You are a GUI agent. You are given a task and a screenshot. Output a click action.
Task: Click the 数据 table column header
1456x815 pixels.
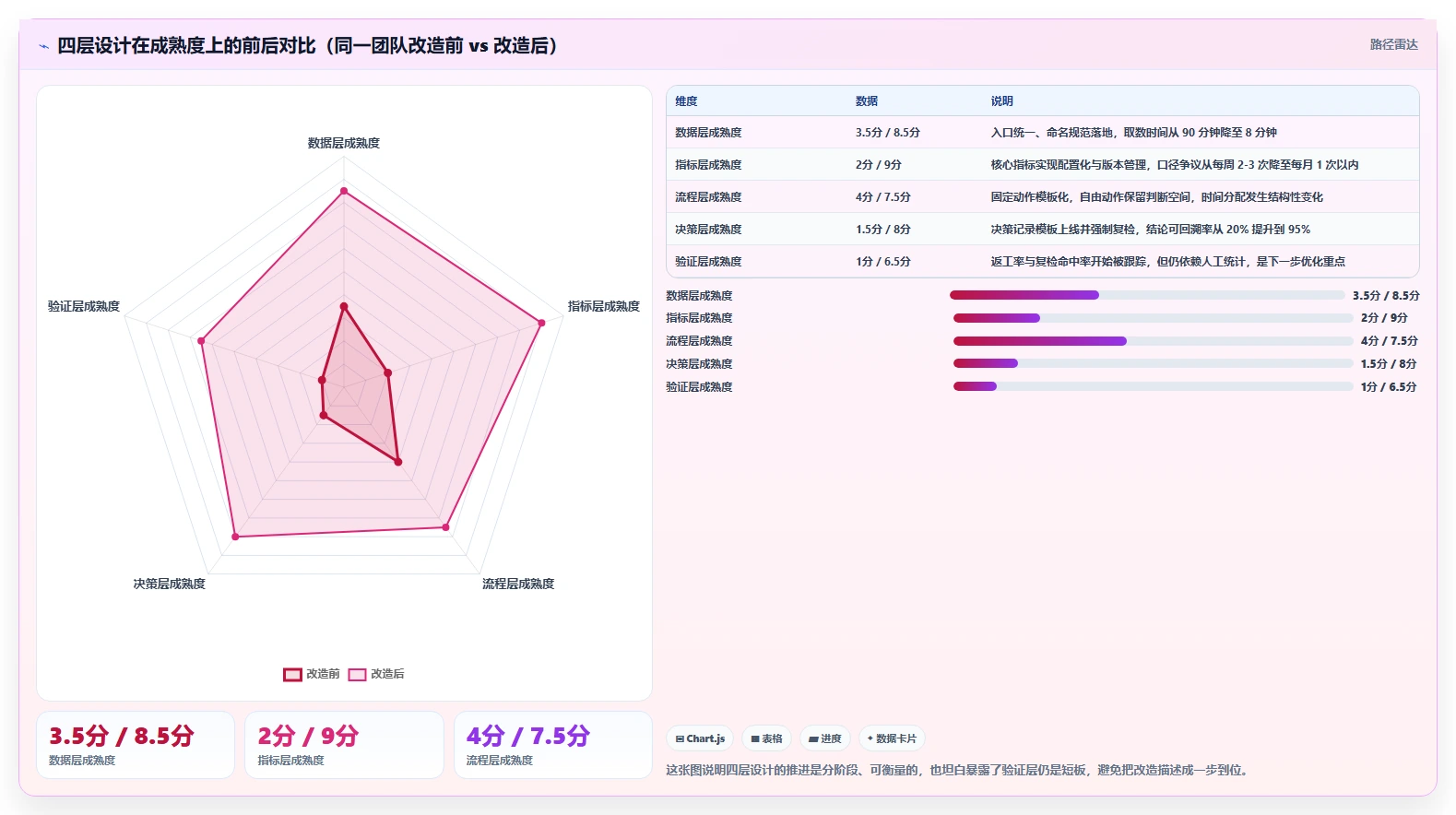867,101
